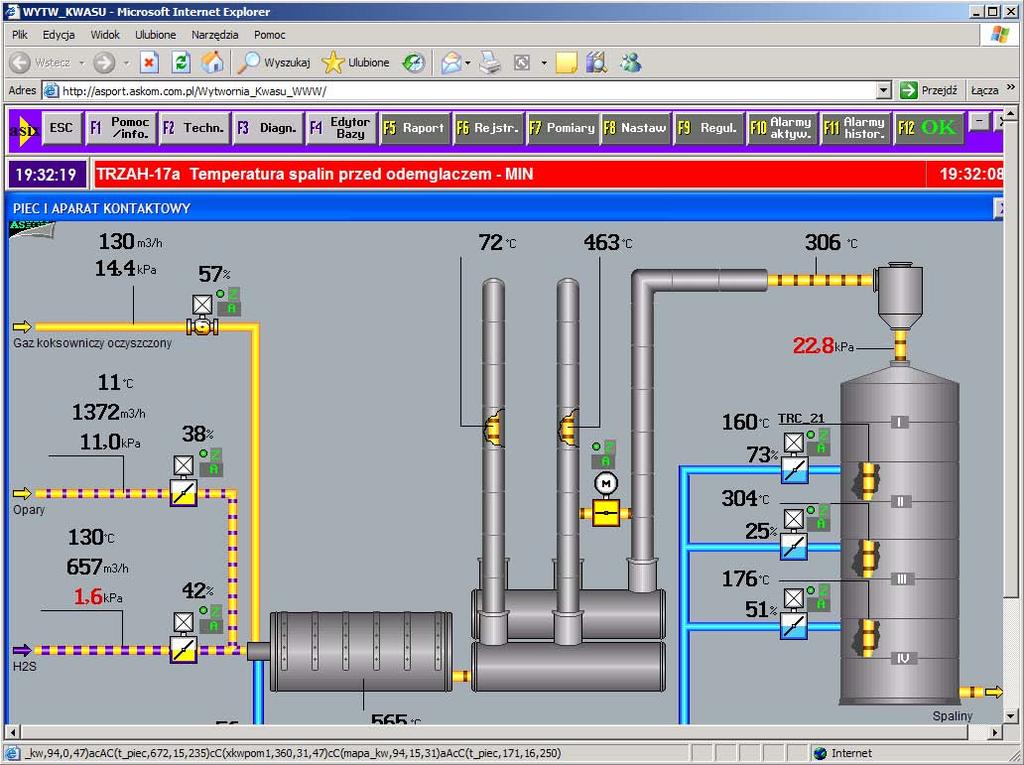Click the crossed box actuator at the H2S valve

[184, 623]
